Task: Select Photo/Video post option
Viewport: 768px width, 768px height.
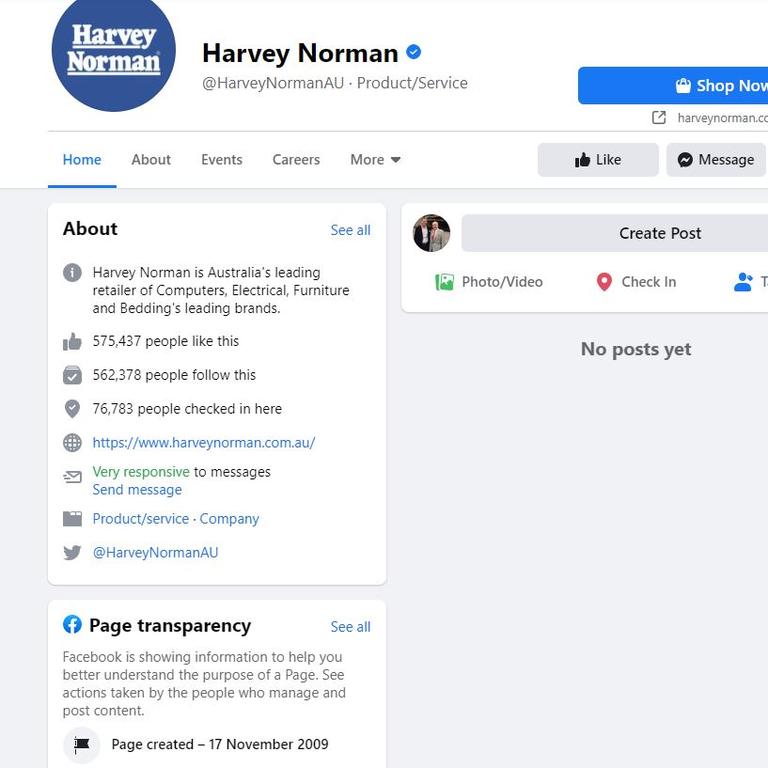Action: (x=489, y=282)
